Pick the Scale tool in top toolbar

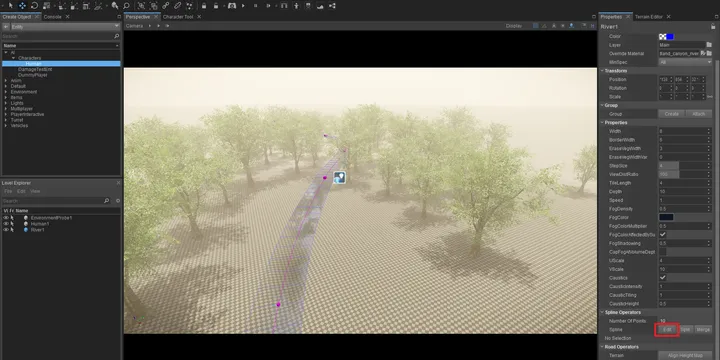pos(46,6)
